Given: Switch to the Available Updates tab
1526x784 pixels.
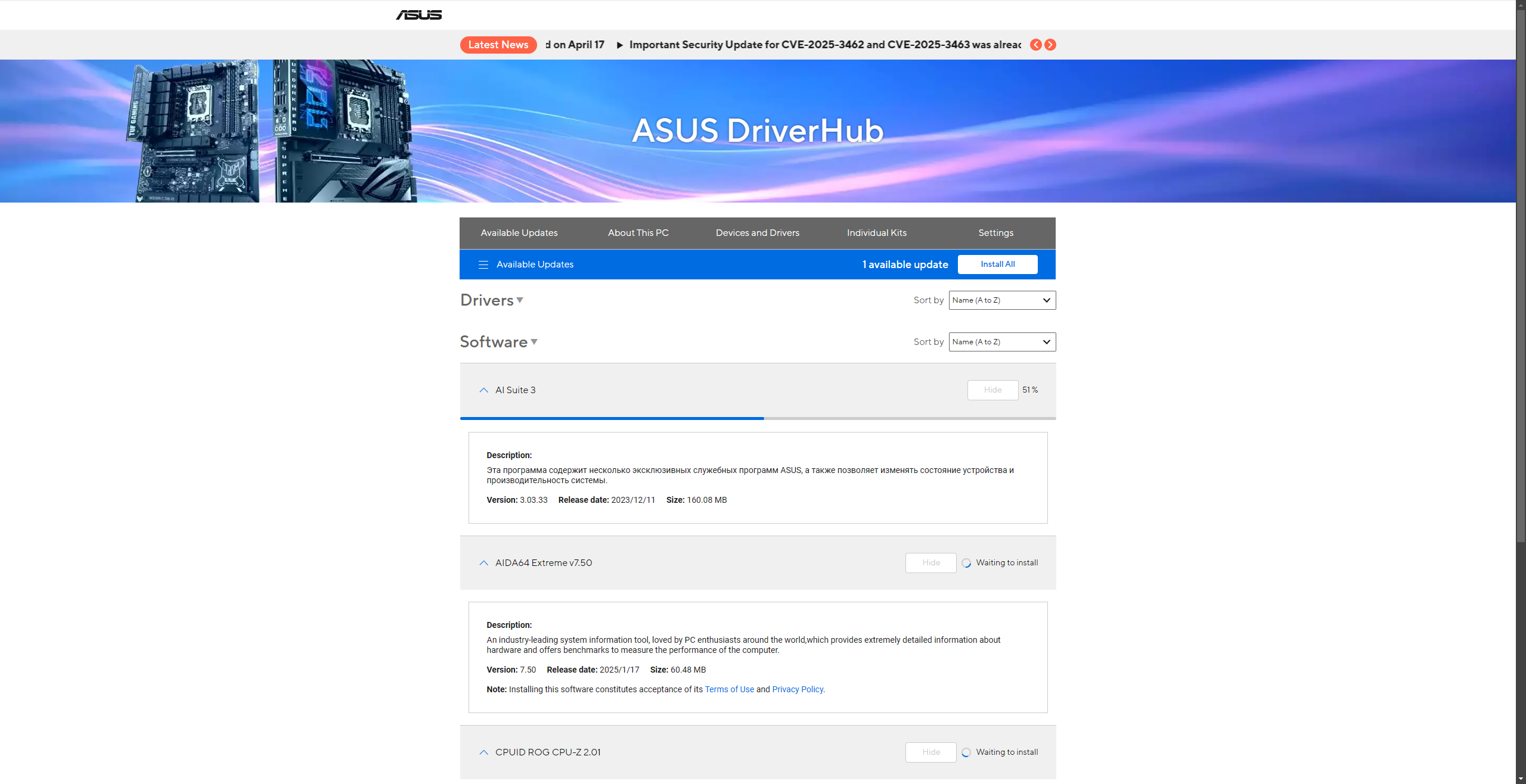Looking at the screenshot, I should tap(519, 233).
